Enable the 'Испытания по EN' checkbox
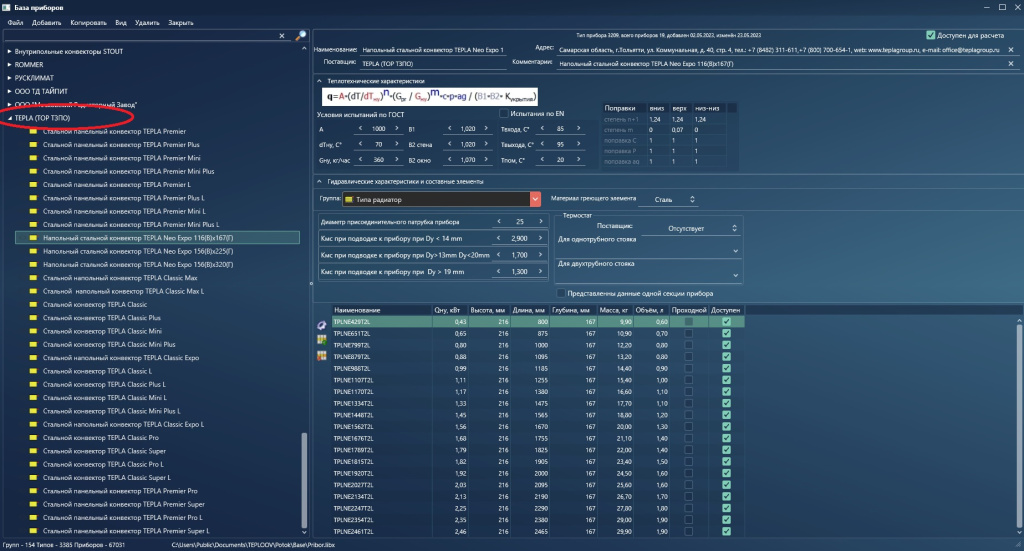The image size is (1024, 551). [x=505, y=114]
